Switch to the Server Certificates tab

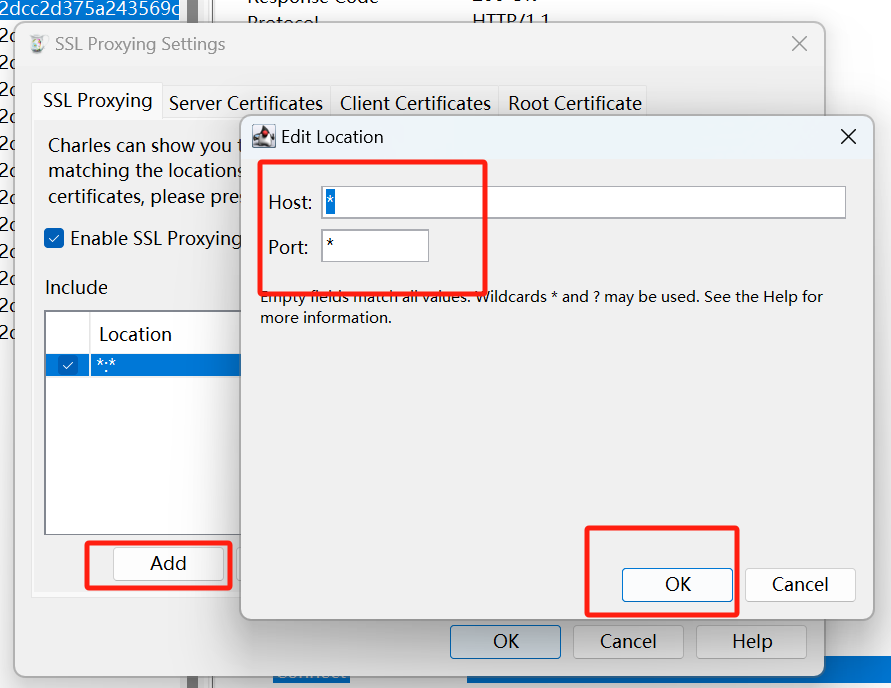[x=245, y=103]
